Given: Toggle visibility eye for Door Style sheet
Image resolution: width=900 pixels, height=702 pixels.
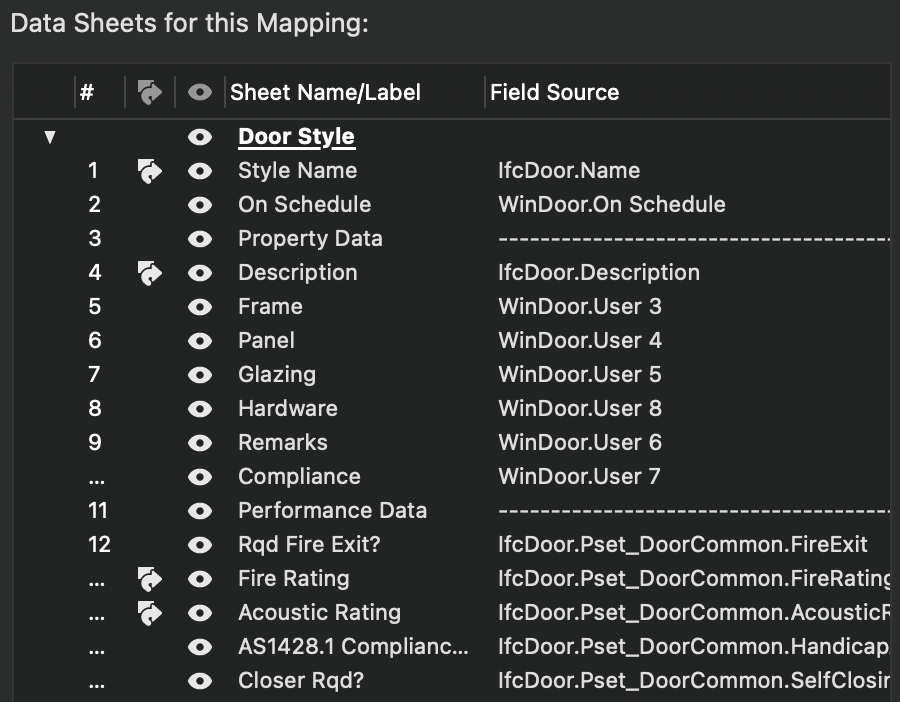Looking at the screenshot, I should pyautogui.click(x=200, y=137).
